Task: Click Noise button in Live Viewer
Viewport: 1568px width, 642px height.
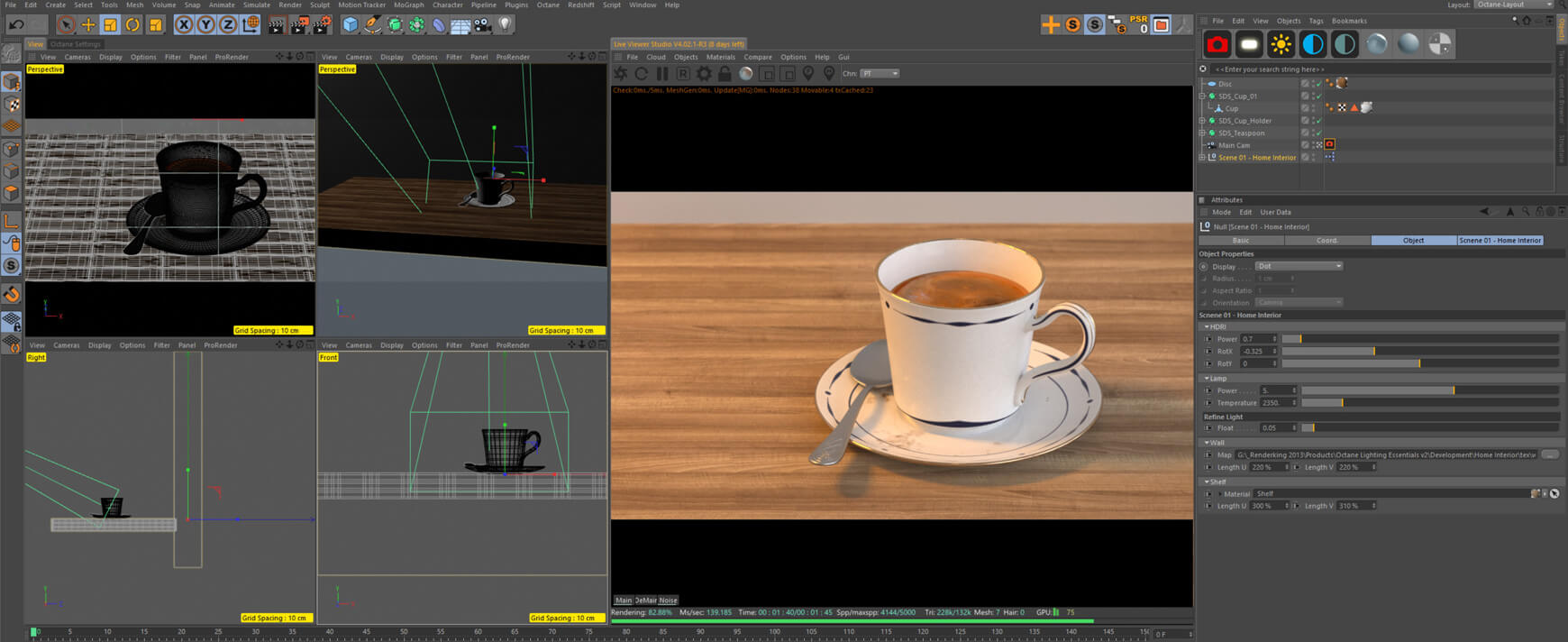Action: pos(668,600)
